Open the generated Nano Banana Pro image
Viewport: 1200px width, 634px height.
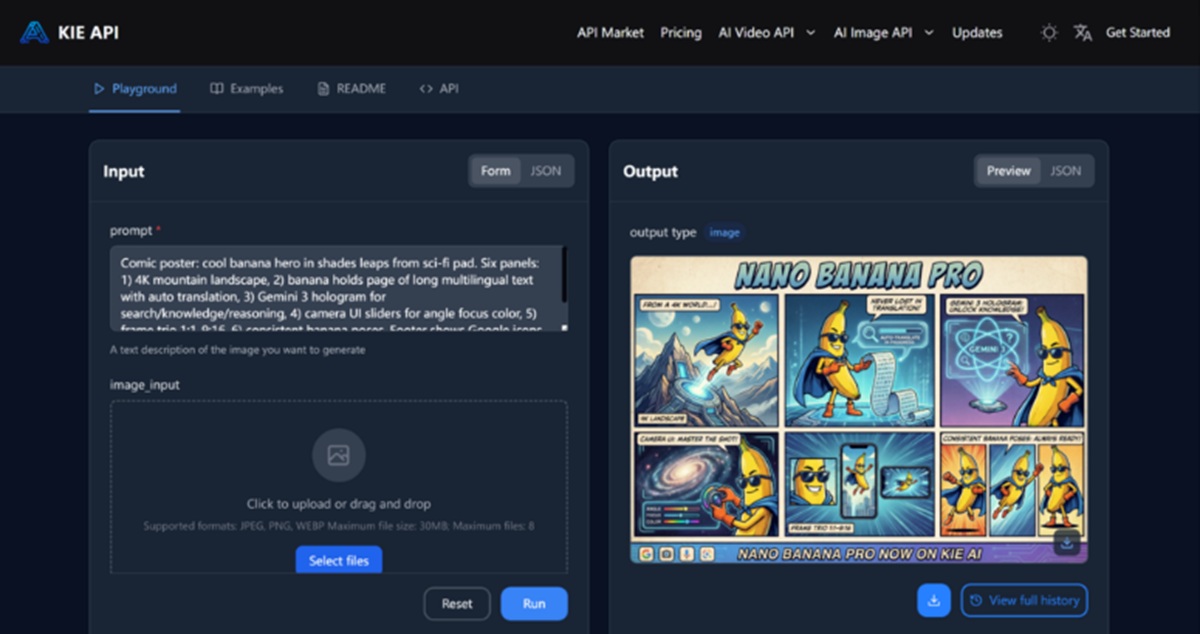(859, 410)
